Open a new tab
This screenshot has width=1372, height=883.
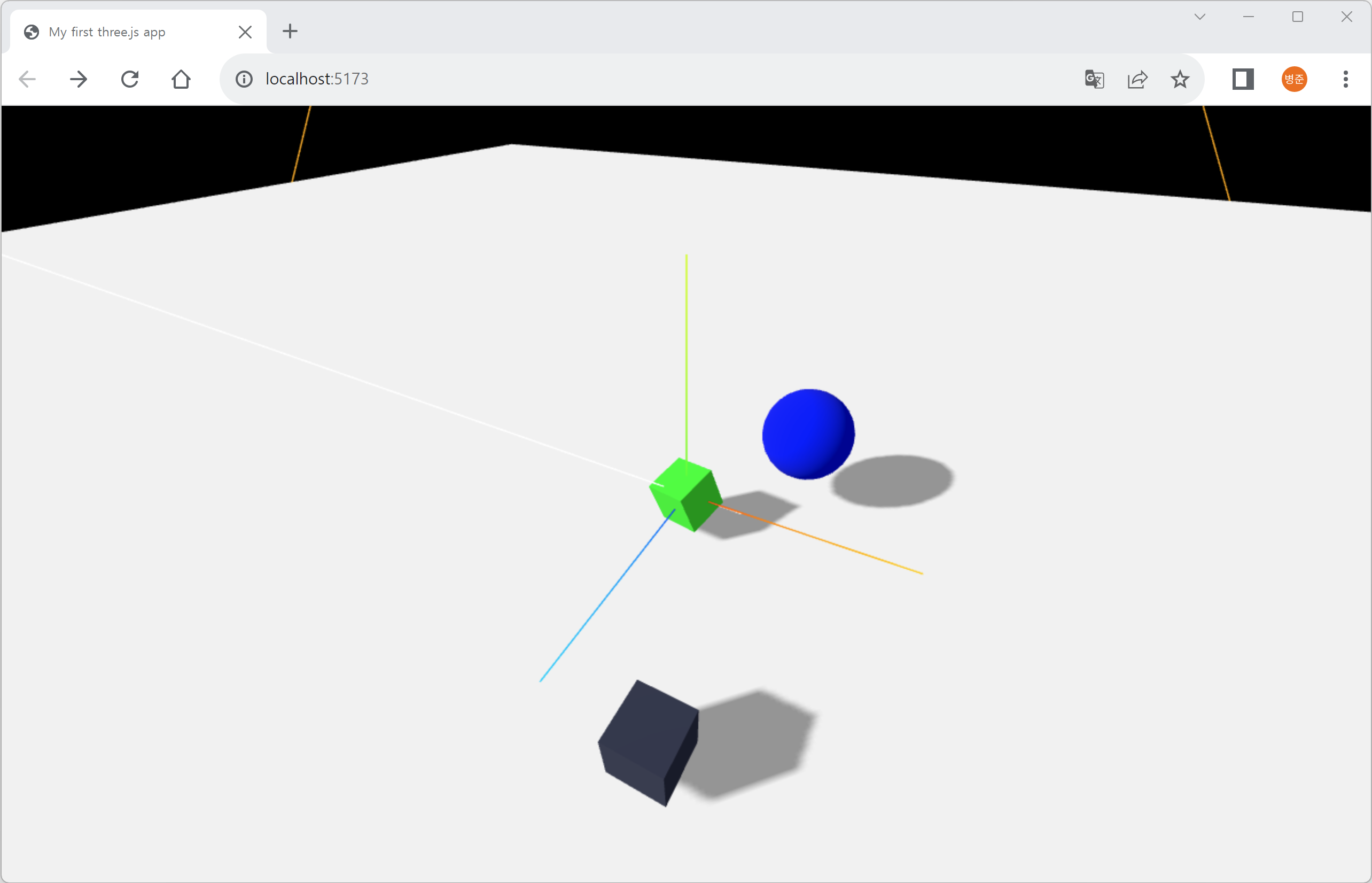tap(291, 32)
